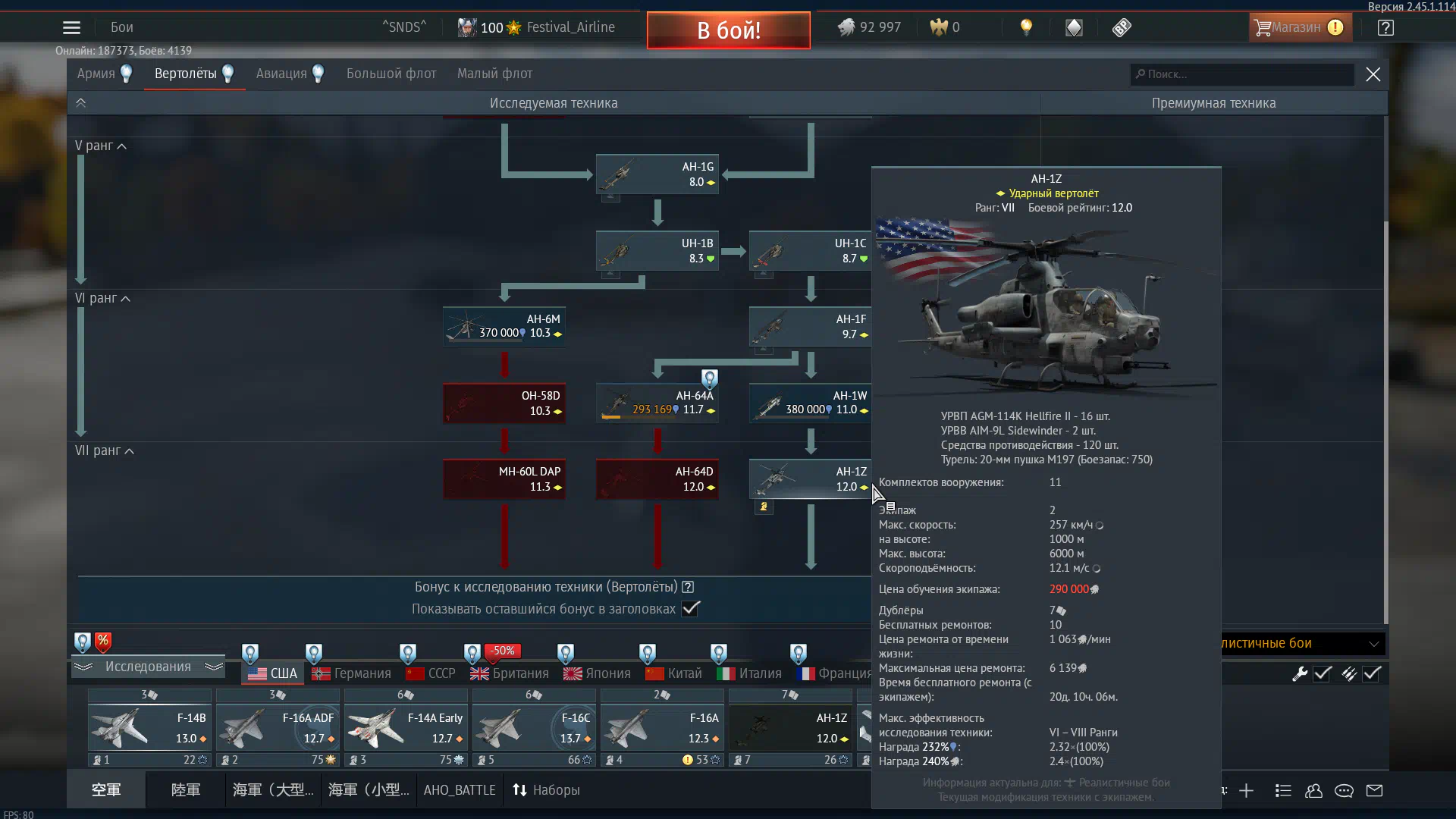Select the AH-6M helicopter node
This screenshot has width=1456, height=819.
pyautogui.click(x=504, y=327)
